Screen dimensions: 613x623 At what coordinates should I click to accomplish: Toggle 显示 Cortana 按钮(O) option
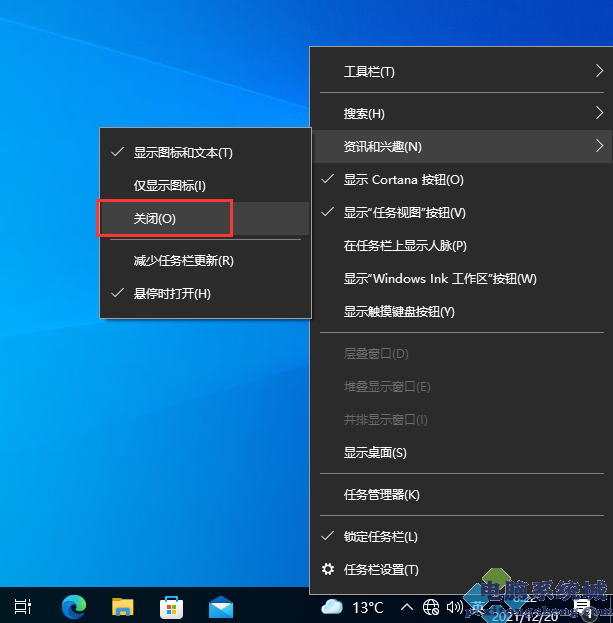pyautogui.click(x=462, y=180)
